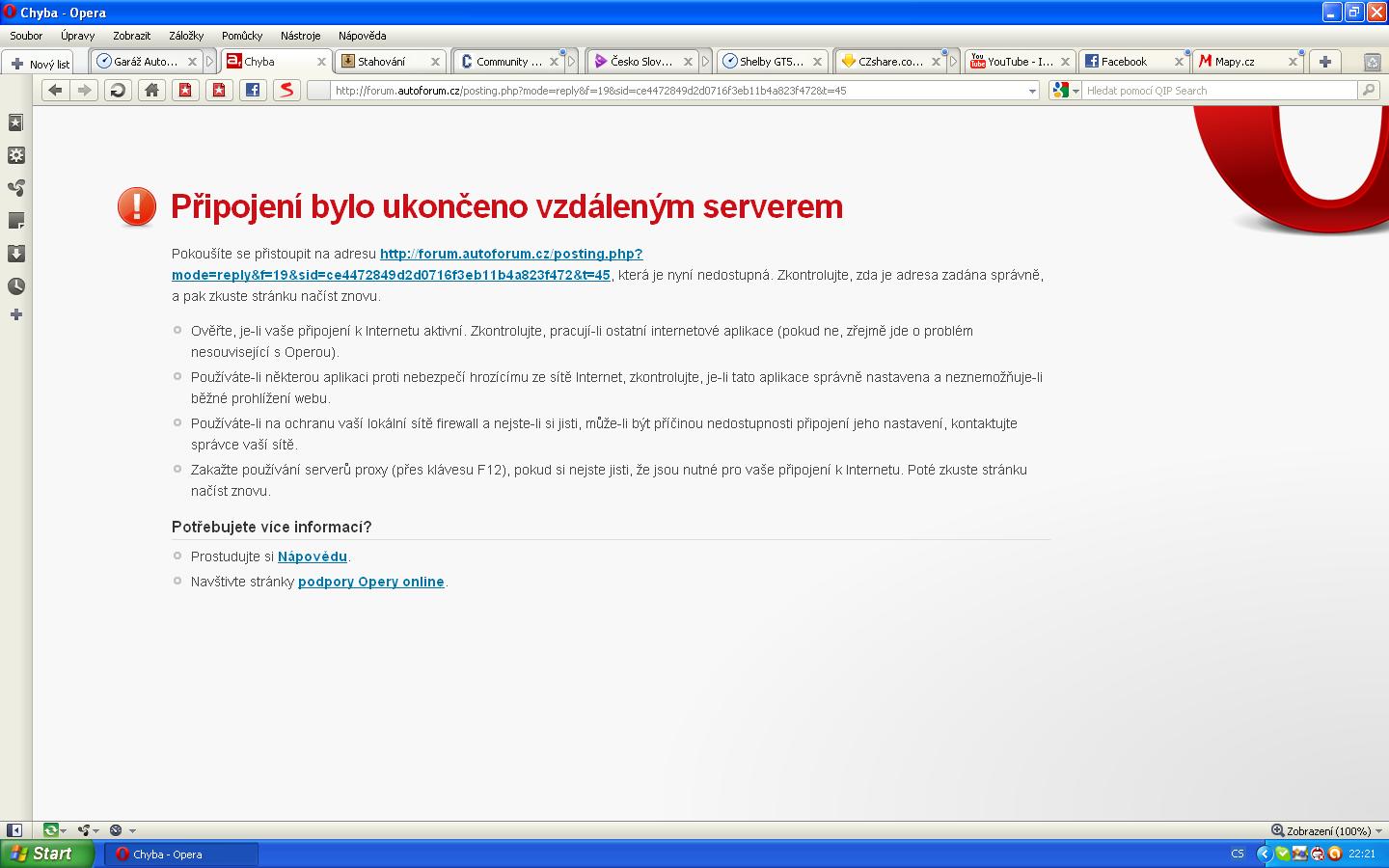The image size is (1389, 868).
Task: Close the Chyba tab
Action: [x=322, y=62]
